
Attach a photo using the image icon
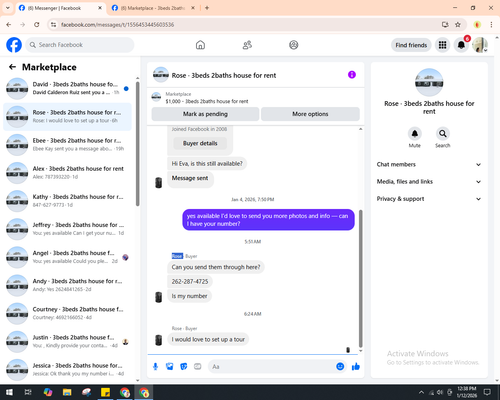tap(170, 367)
